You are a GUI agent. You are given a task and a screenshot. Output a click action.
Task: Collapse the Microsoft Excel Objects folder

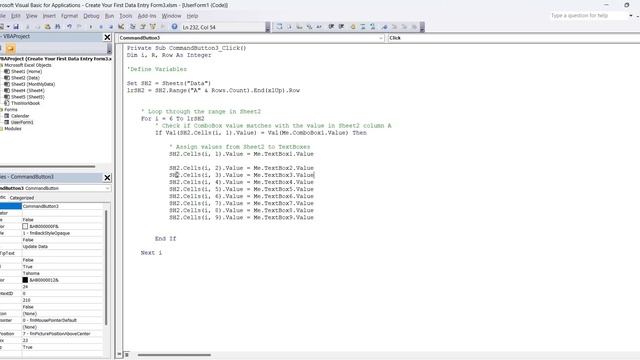(x=1, y=65)
